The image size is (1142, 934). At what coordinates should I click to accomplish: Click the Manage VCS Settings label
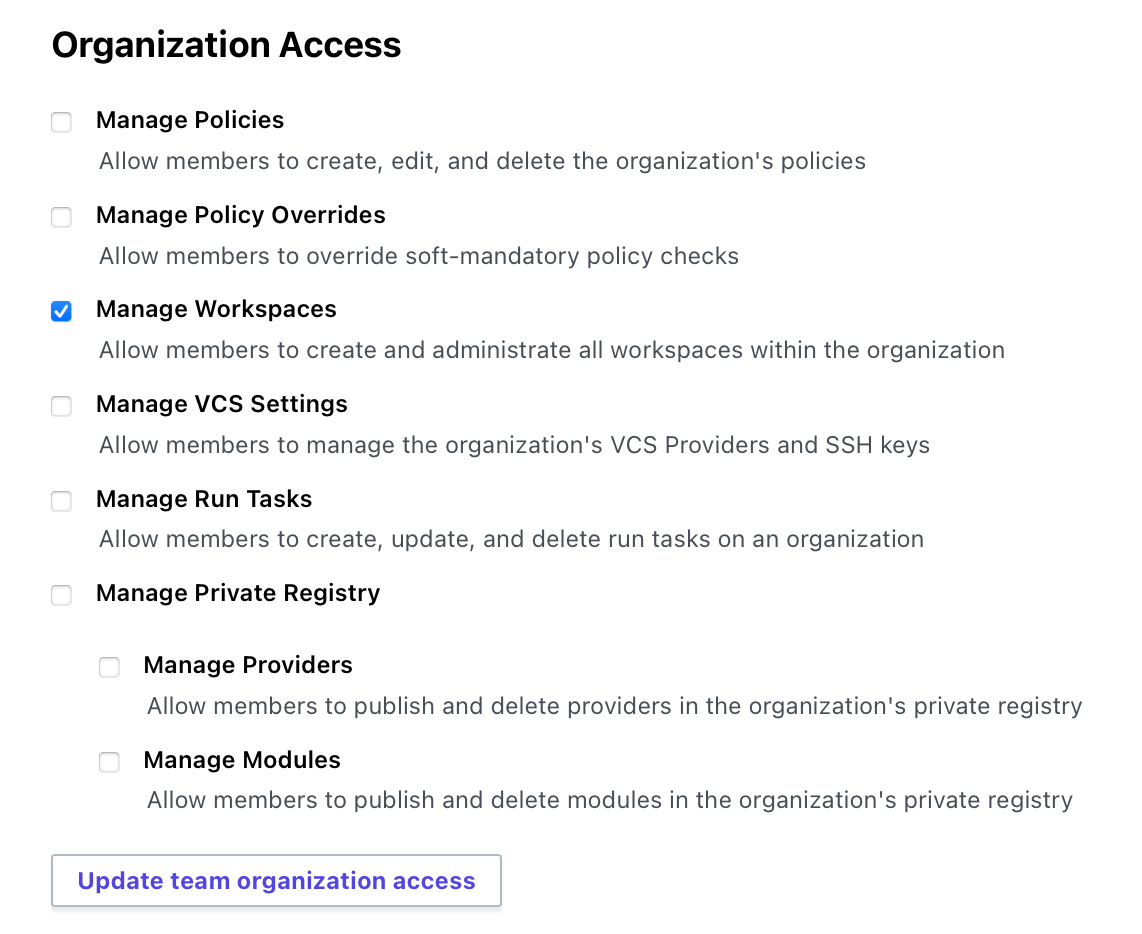pyautogui.click(x=222, y=404)
